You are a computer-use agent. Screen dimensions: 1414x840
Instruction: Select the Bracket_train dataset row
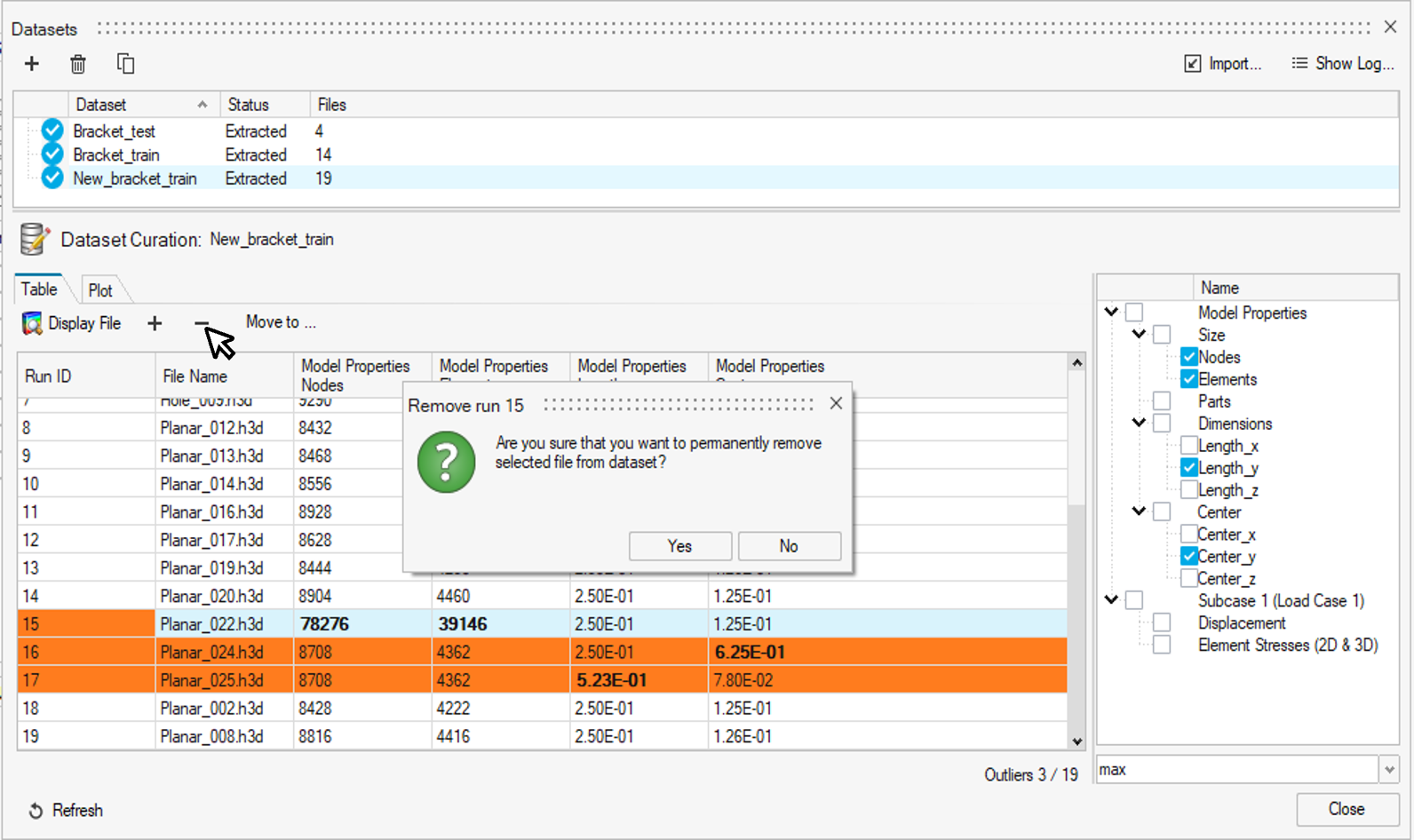pos(116,155)
